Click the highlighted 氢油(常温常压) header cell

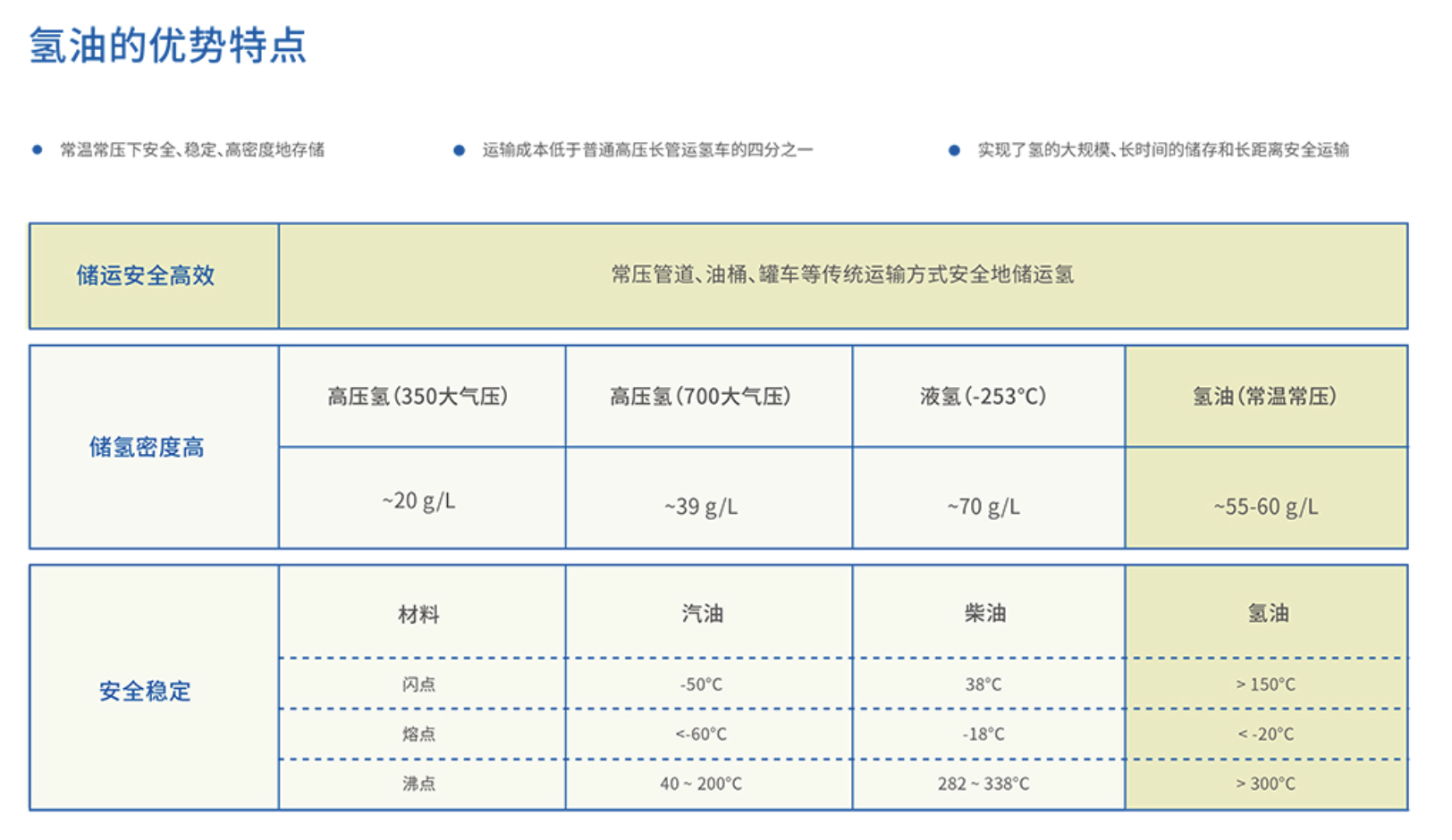[x=1264, y=396]
